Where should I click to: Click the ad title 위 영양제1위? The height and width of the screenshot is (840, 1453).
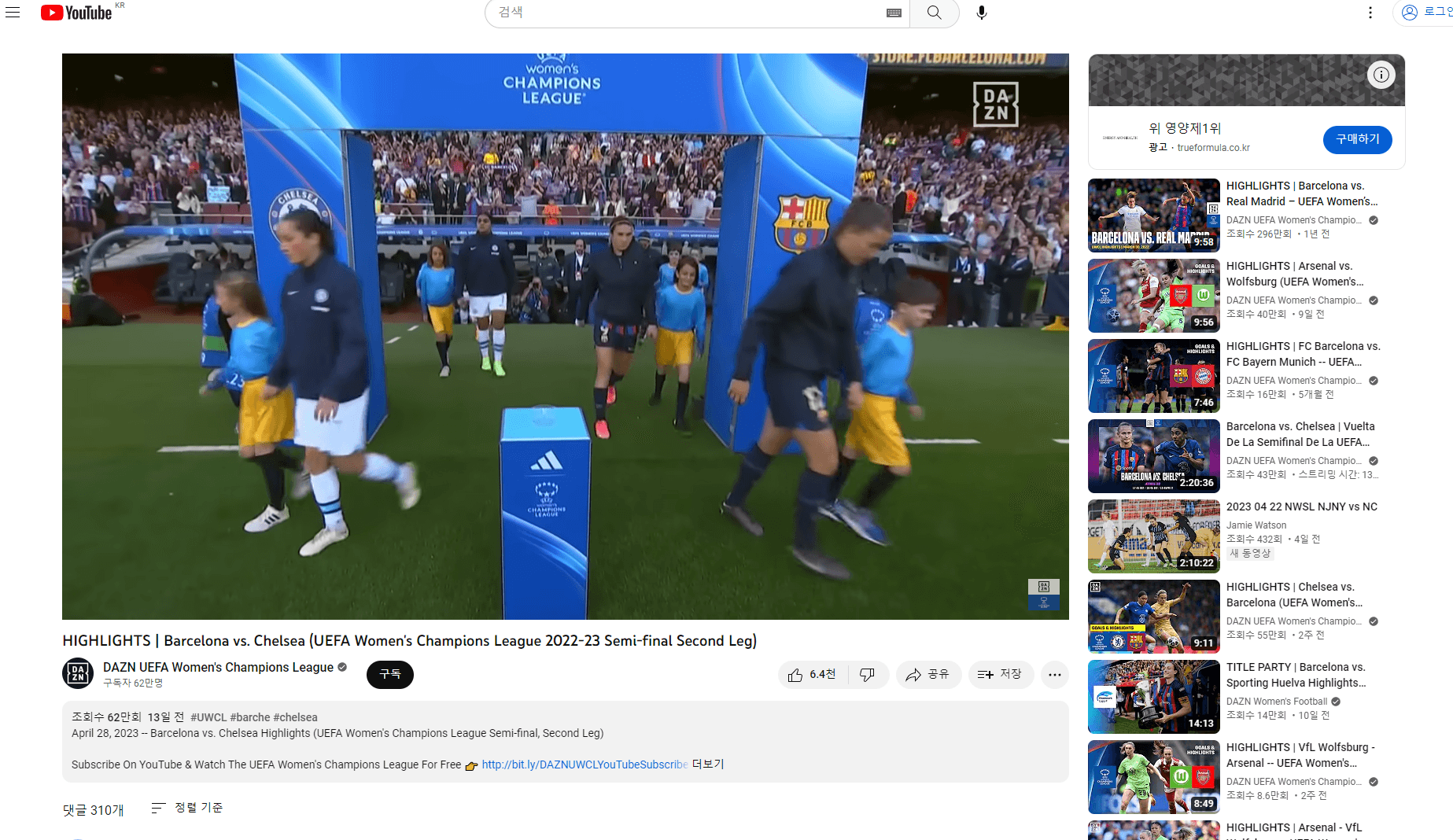pos(1185,128)
